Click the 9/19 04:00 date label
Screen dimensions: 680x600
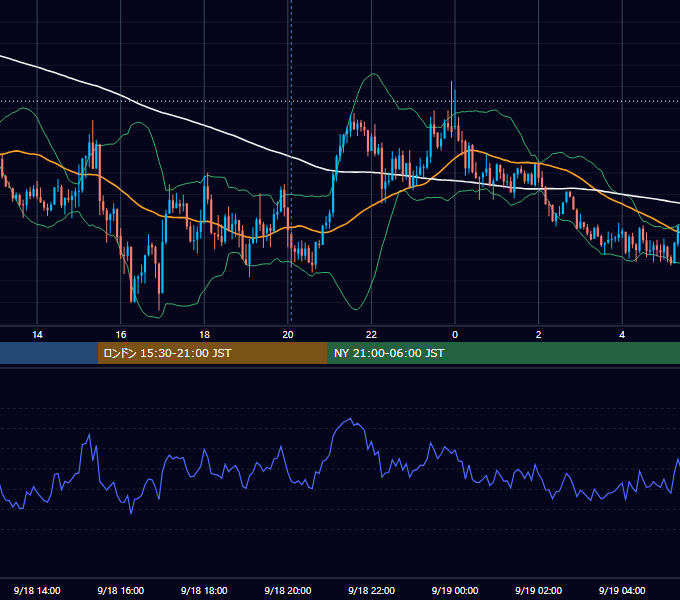622,590
